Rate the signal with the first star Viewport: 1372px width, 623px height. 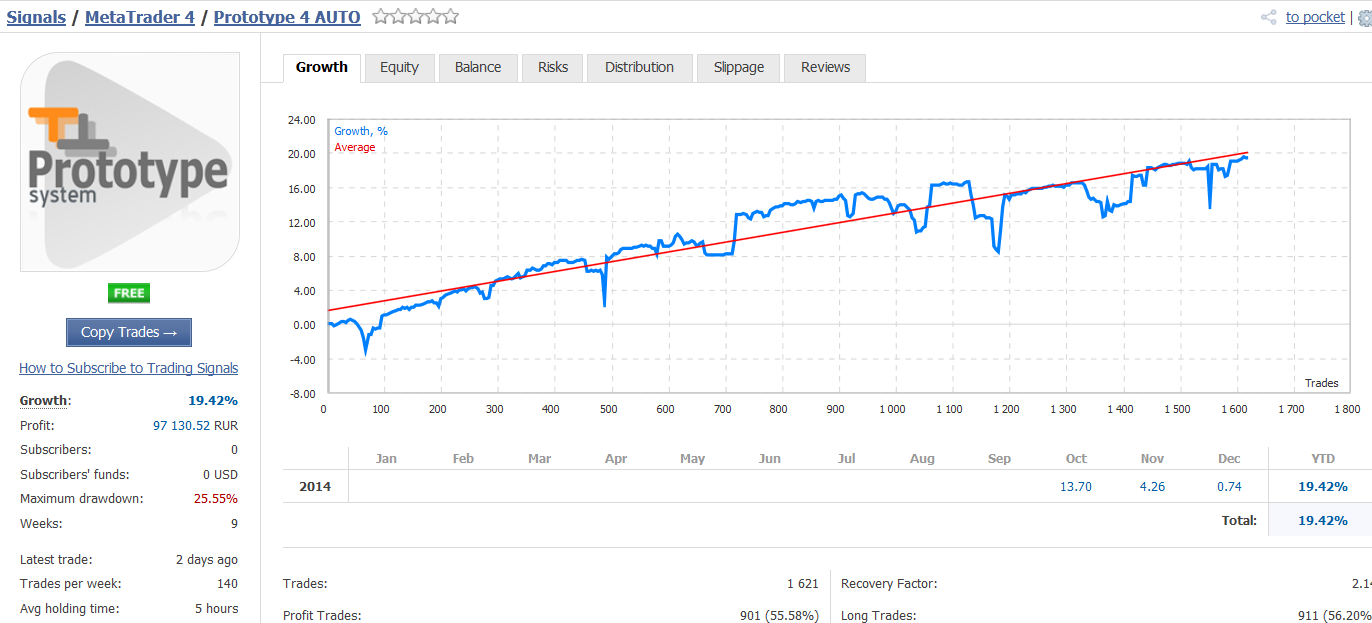380,16
